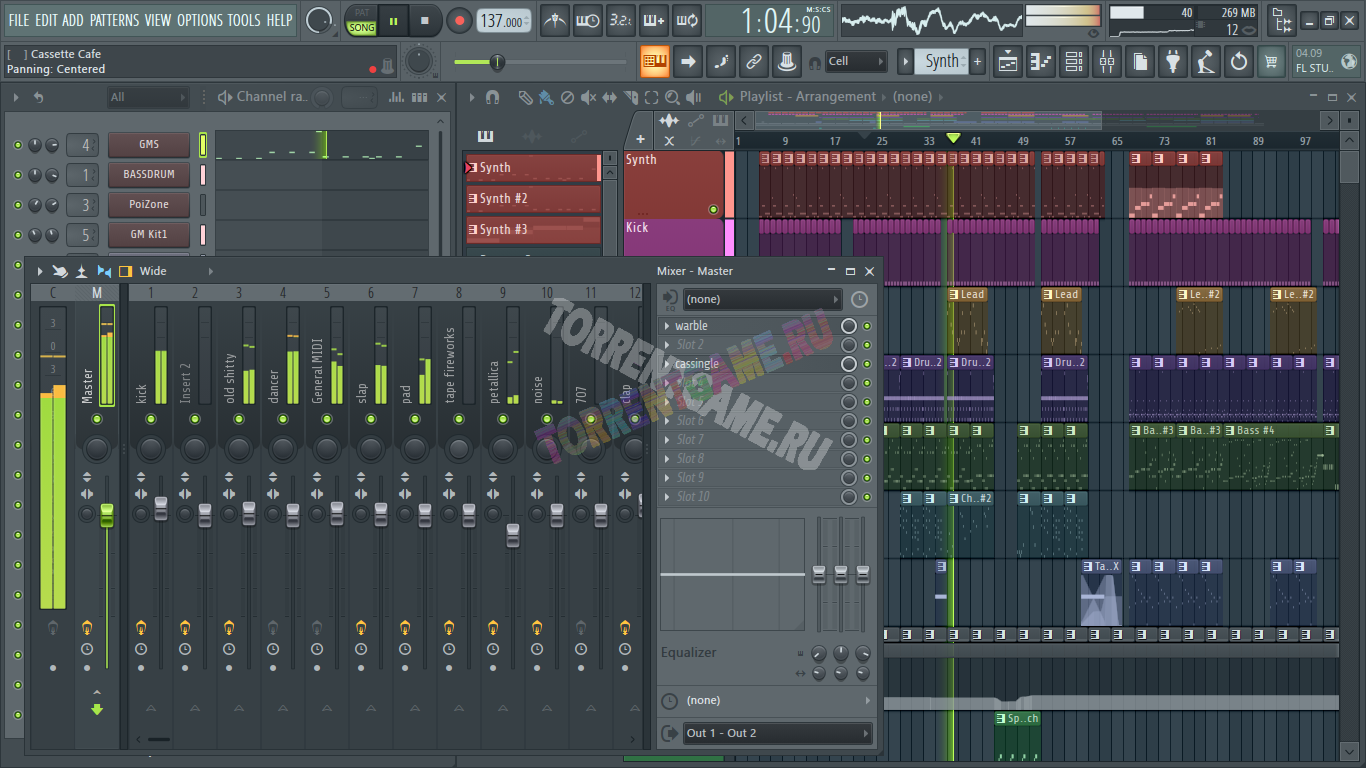Image resolution: width=1366 pixels, height=768 pixels.
Task: Open the channel rack toolbar icon
Action: tap(1073, 62)
